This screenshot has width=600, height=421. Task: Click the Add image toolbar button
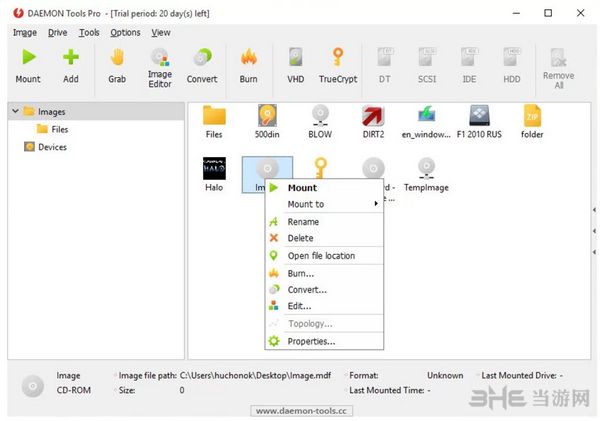71,67
